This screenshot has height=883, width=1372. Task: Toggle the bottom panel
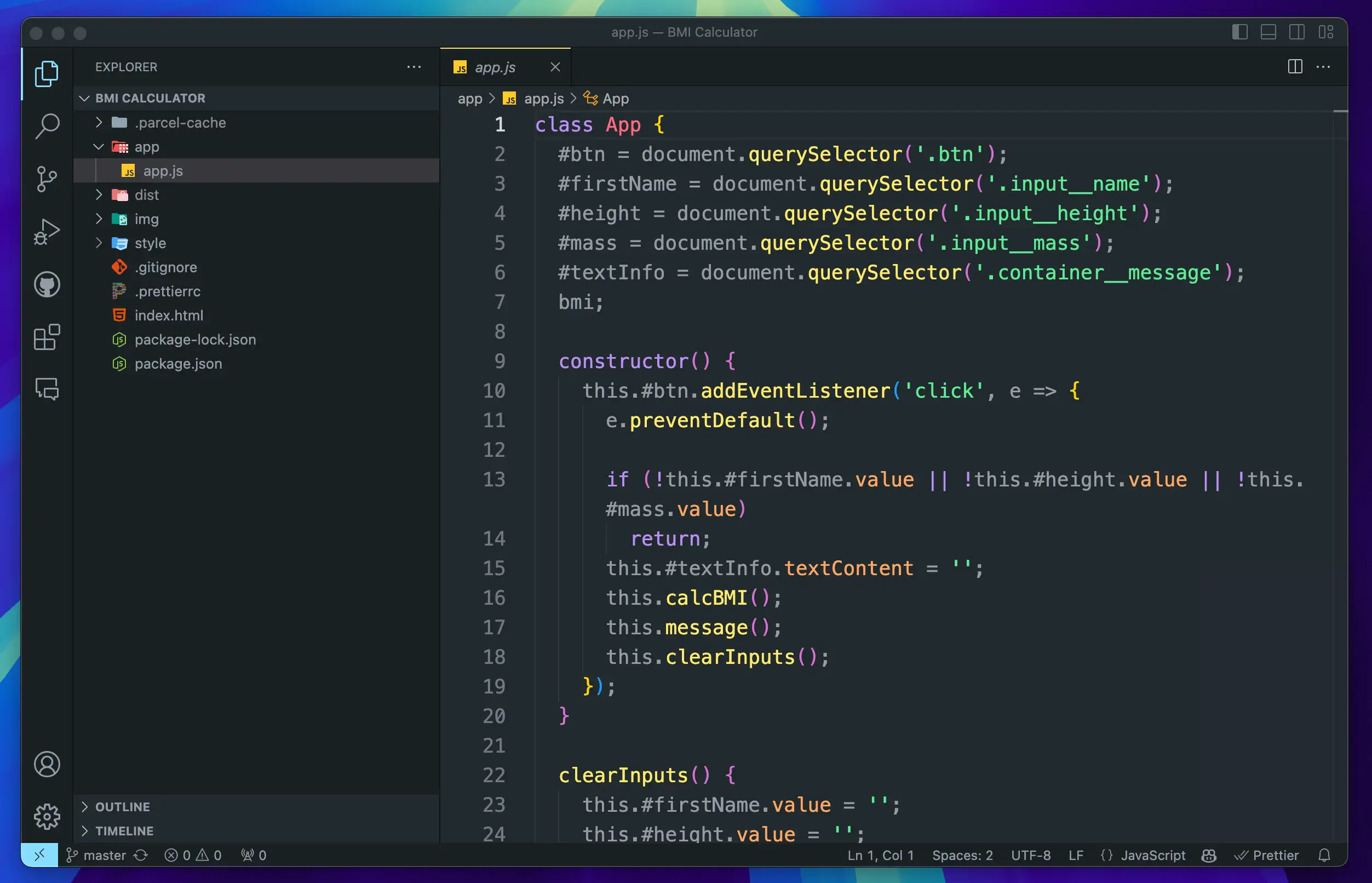pyautogui.click(x=1268, y=32)
